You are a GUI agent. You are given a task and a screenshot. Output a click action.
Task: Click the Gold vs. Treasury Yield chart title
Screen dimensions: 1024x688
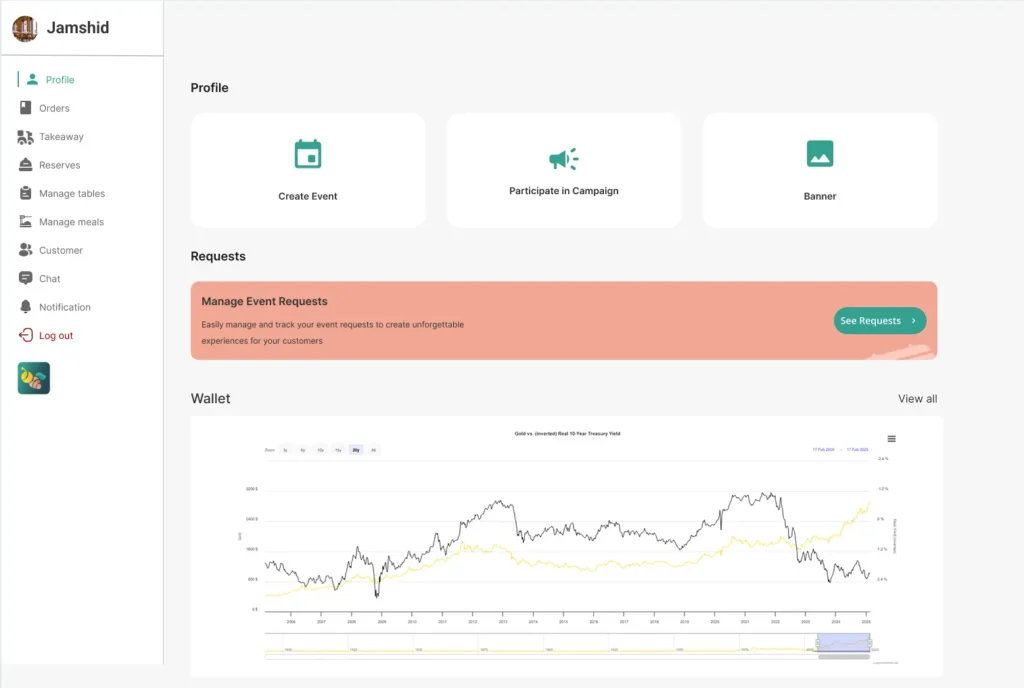pos(568,433)
